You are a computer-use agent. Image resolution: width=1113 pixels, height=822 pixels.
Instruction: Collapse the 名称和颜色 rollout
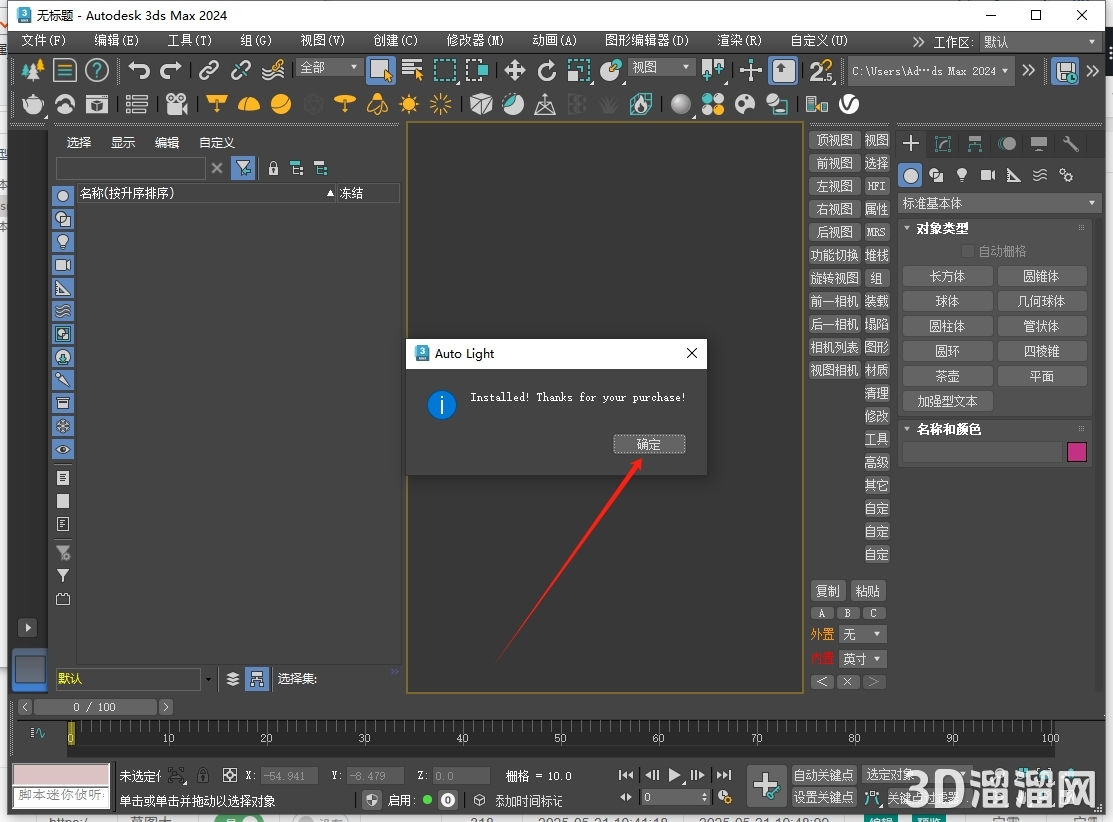click(x=906, y=429)
